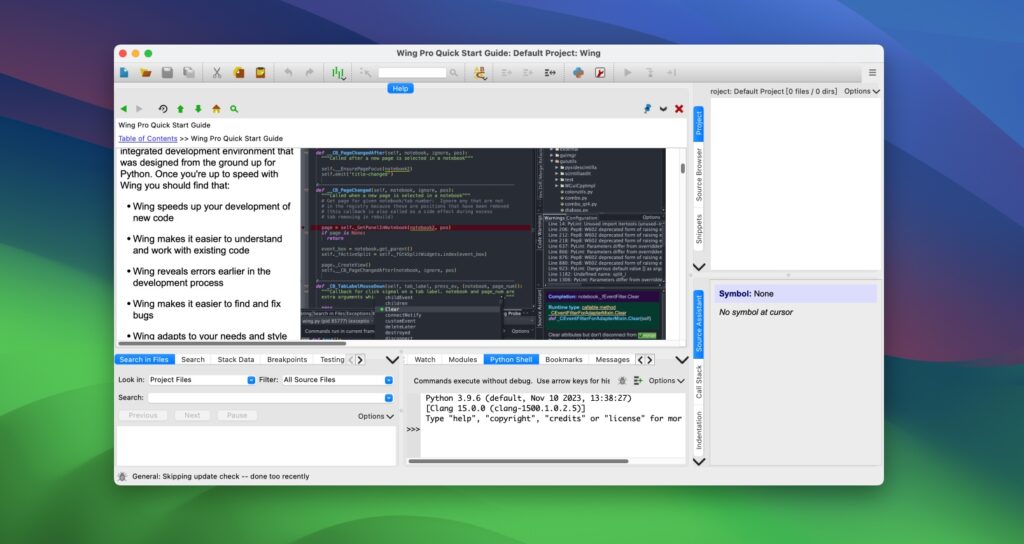This screenshot has height=544, width=1024.
Task: Select the Watch tab
Action: [424, 360]
